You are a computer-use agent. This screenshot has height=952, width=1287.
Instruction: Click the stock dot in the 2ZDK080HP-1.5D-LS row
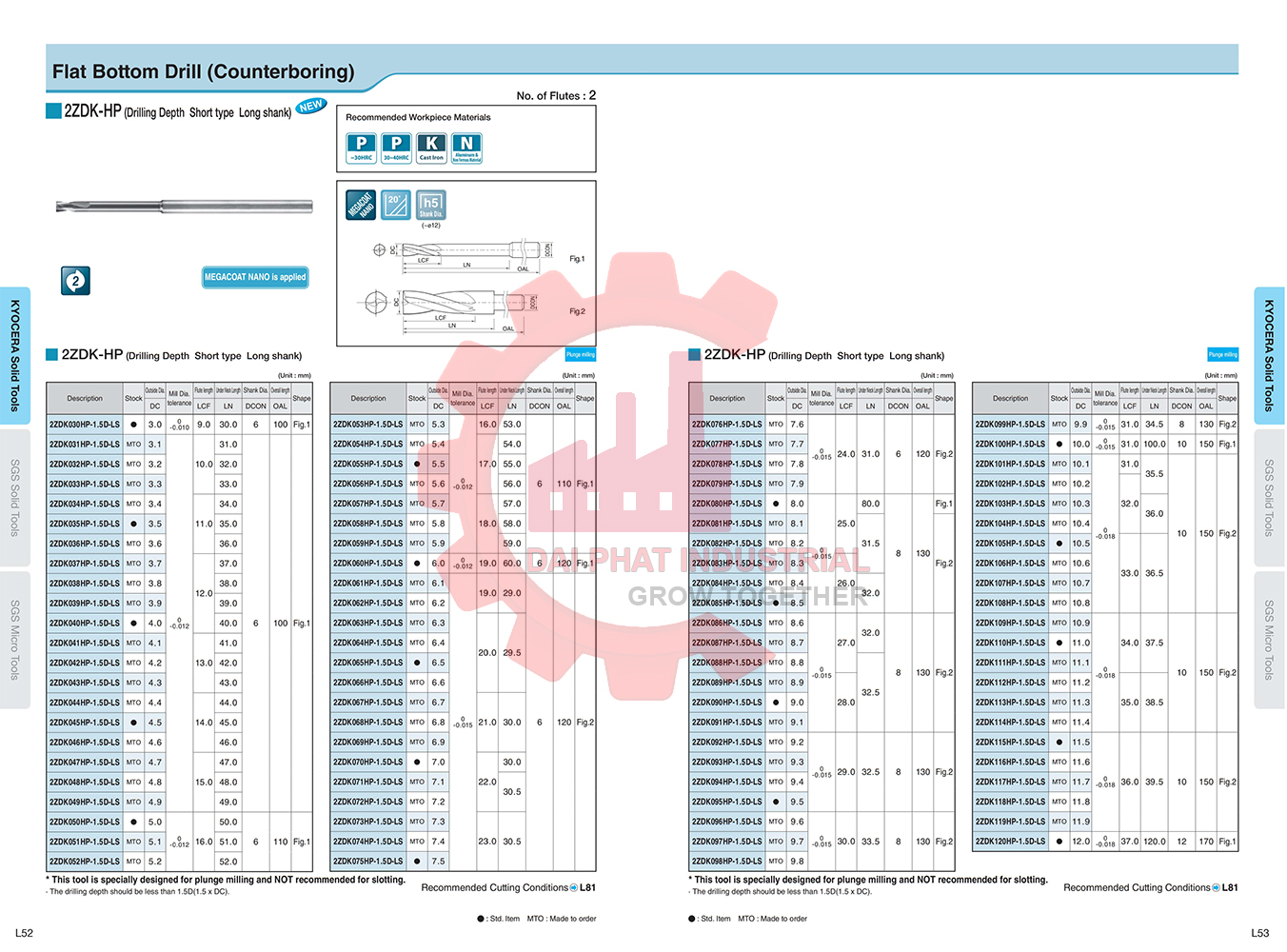click(x=776, y=504)
